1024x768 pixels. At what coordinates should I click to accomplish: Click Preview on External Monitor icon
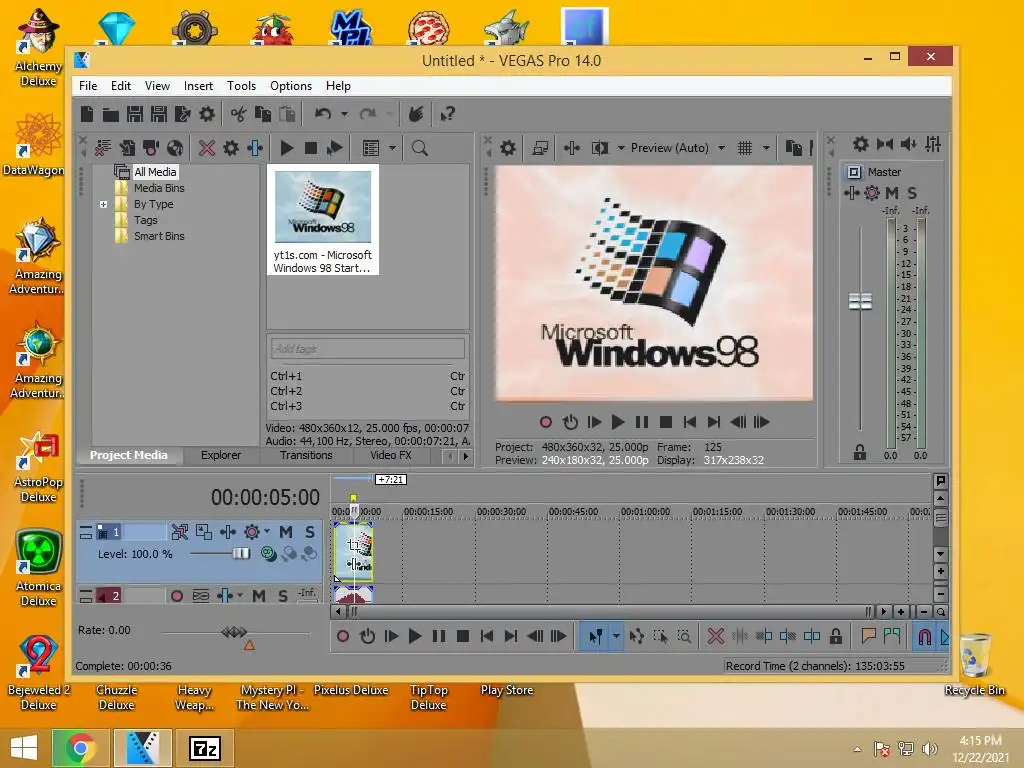(540, 148)
